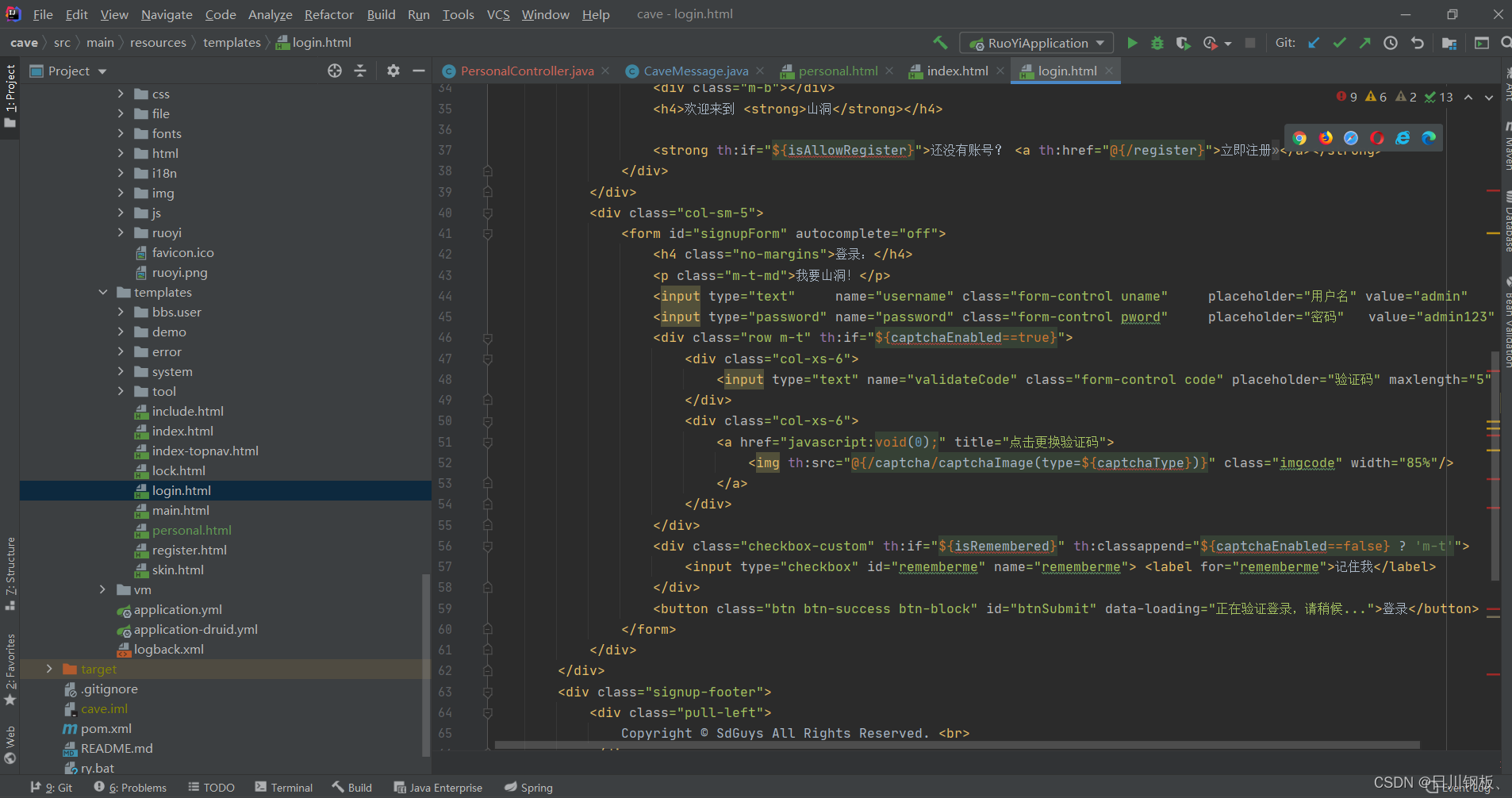Jump to previous highlighted error arrow

point(1468,97)
